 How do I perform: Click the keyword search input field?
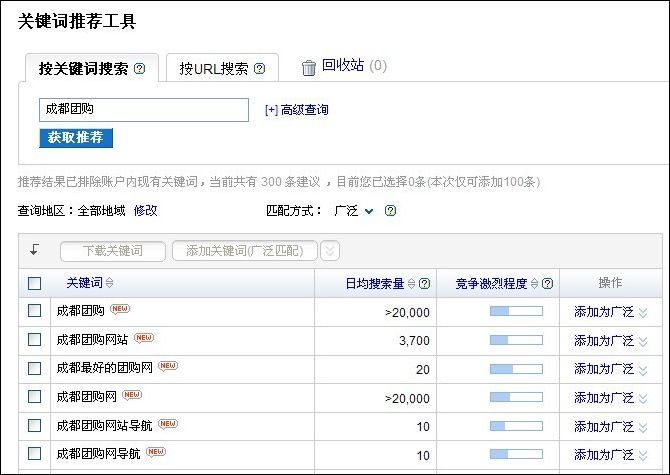tap(143, 109)
